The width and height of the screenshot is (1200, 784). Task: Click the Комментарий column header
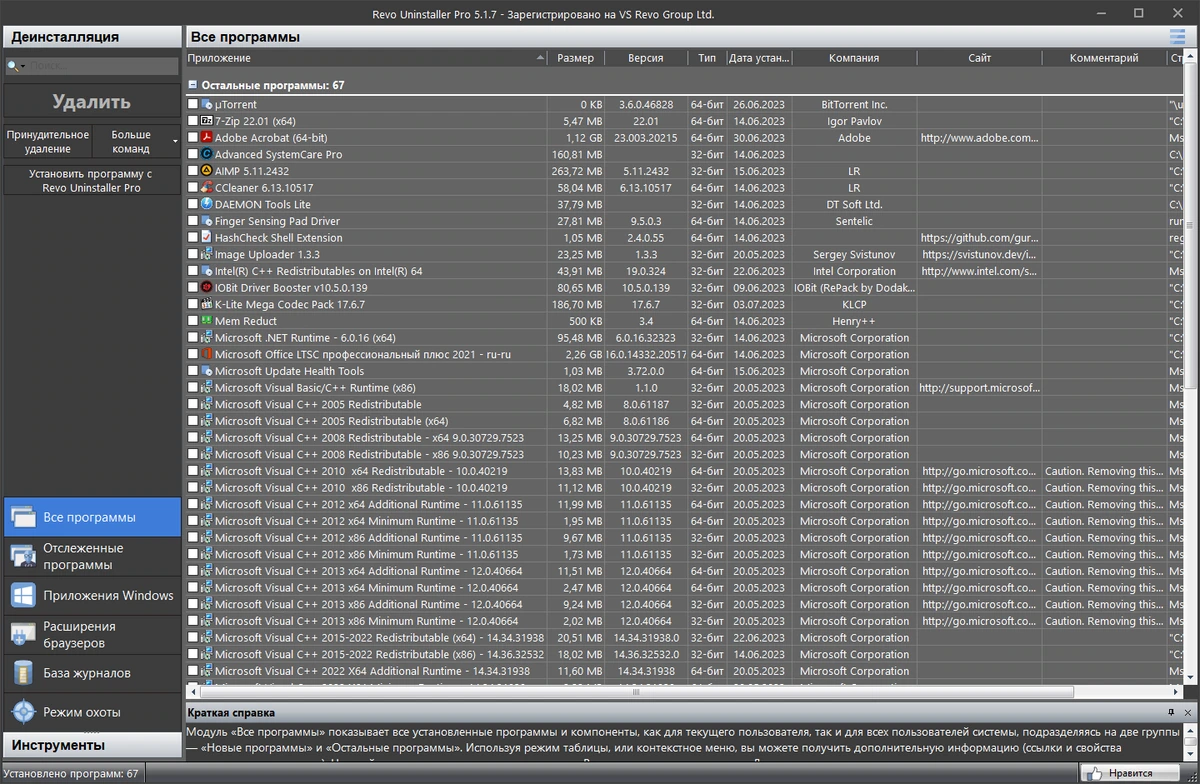tap(1104, 58)
